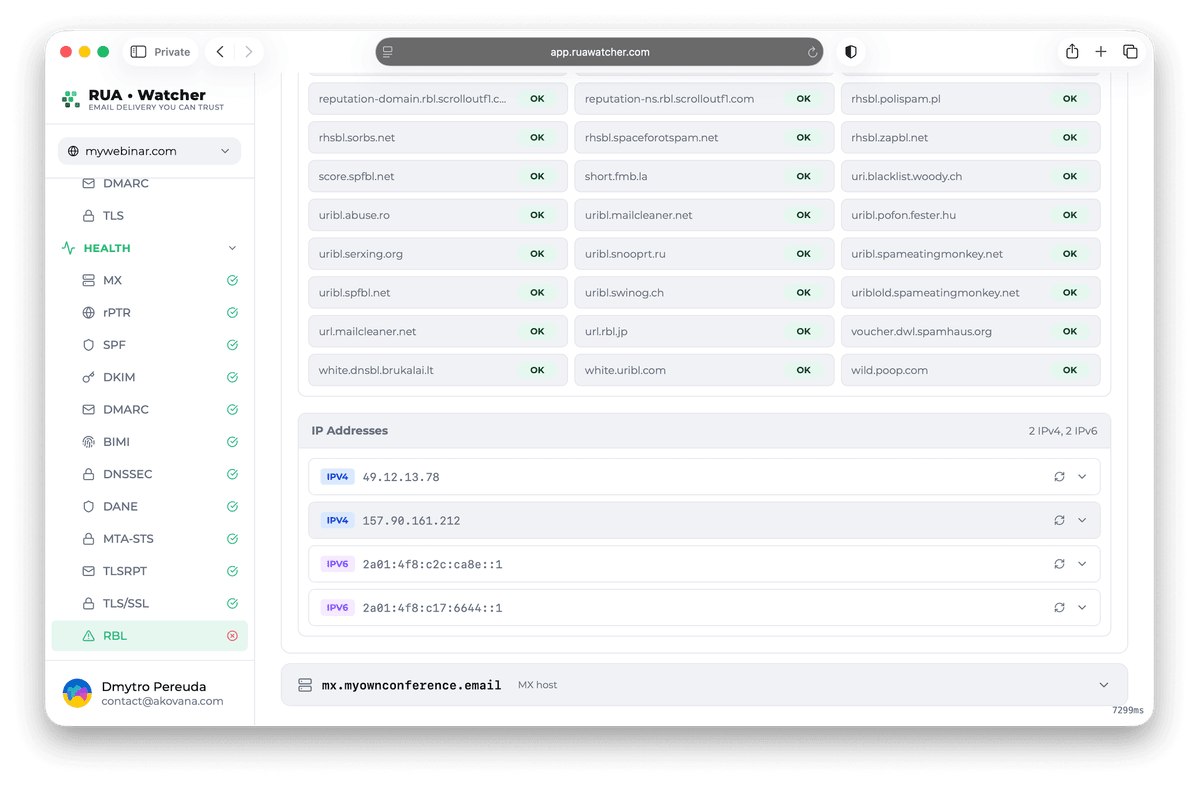
Task: Open the BIMI check via its envelope icon
Action: click(89, 441)
